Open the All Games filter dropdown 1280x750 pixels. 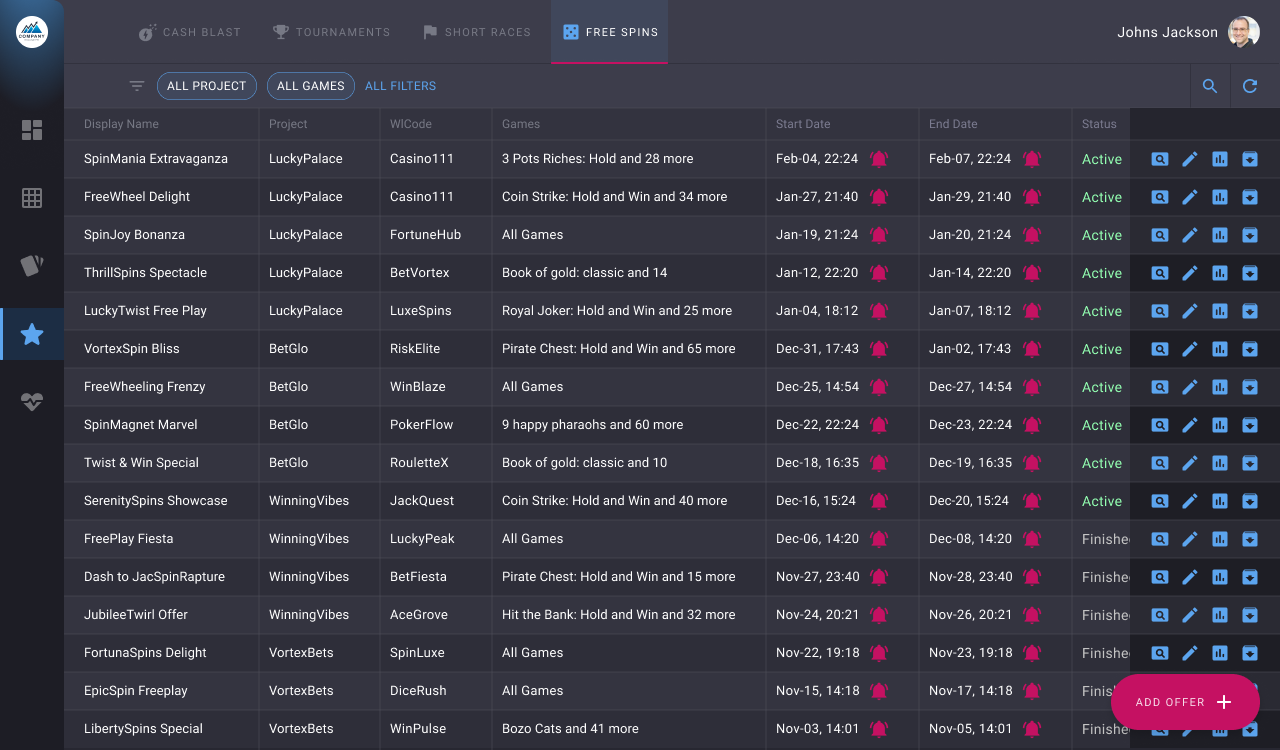pos(311,86)
